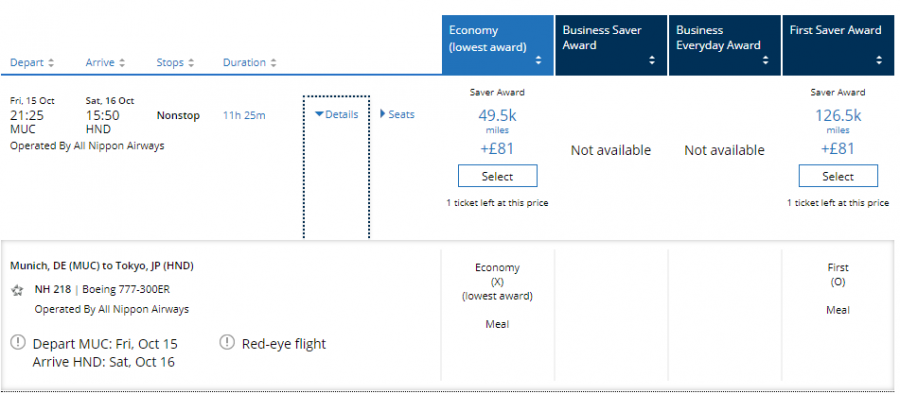The image size is (900, 394).
Task: Click the sort arrows icon next to Arrive
Action: point(122,63)
